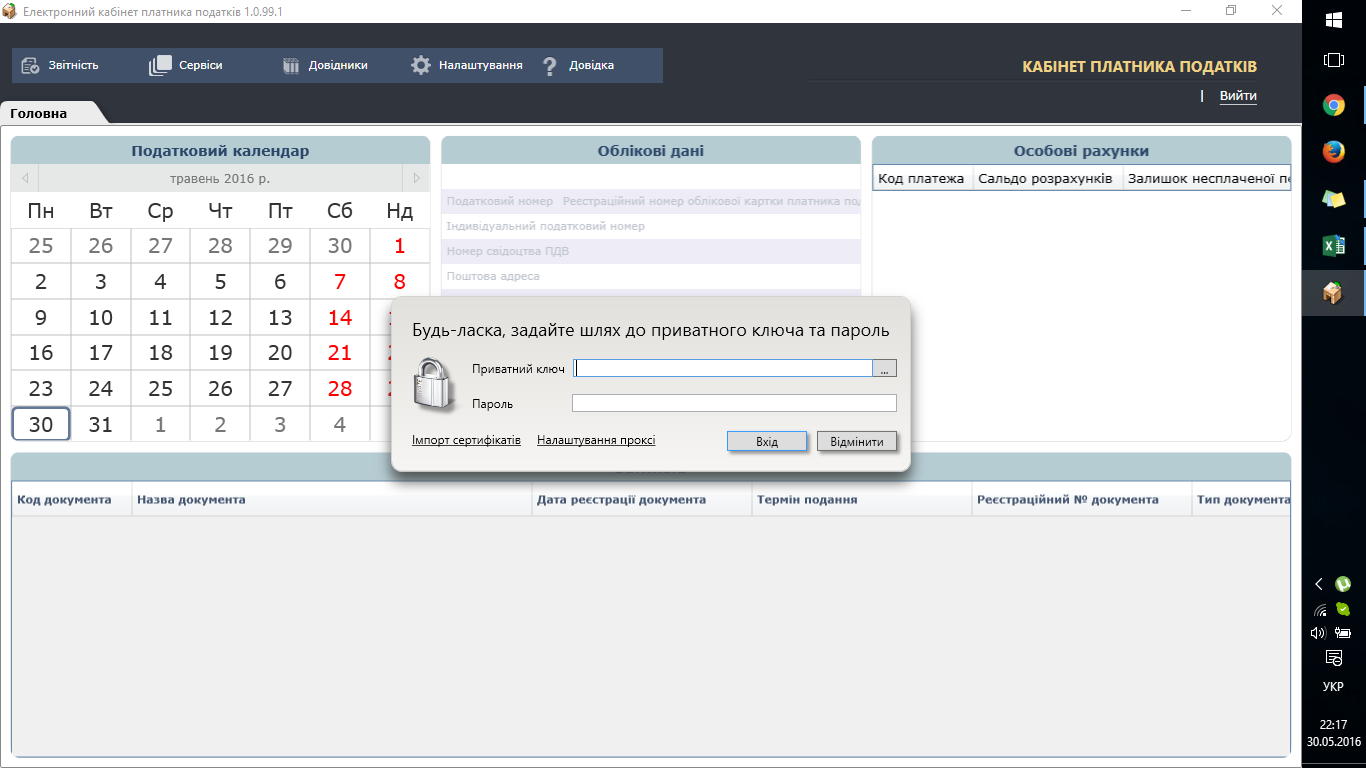Select May 31 in the calendar
Image resolution: width=1366 pixels, height=768 pixels.
(x=100, y=424)
